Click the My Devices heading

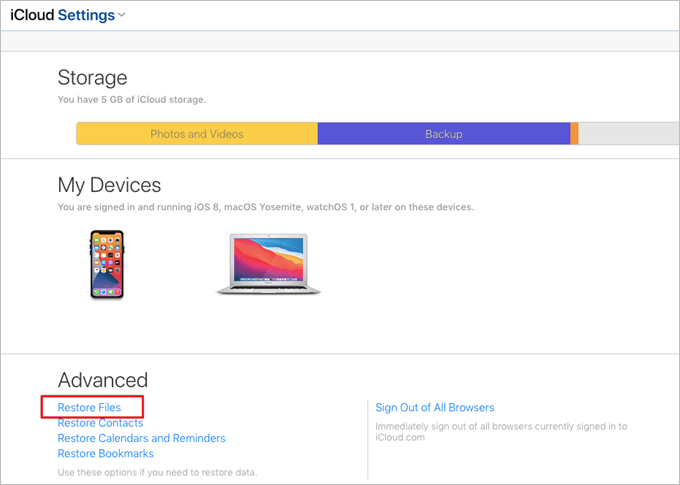(109, 185)
